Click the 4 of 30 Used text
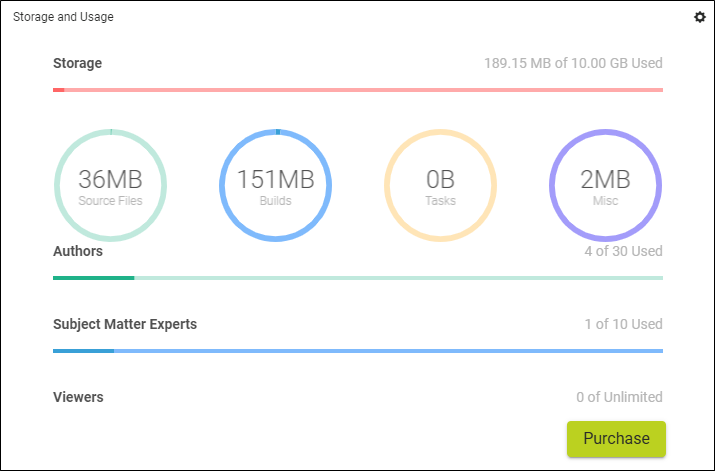 click(x=623, y=251)
